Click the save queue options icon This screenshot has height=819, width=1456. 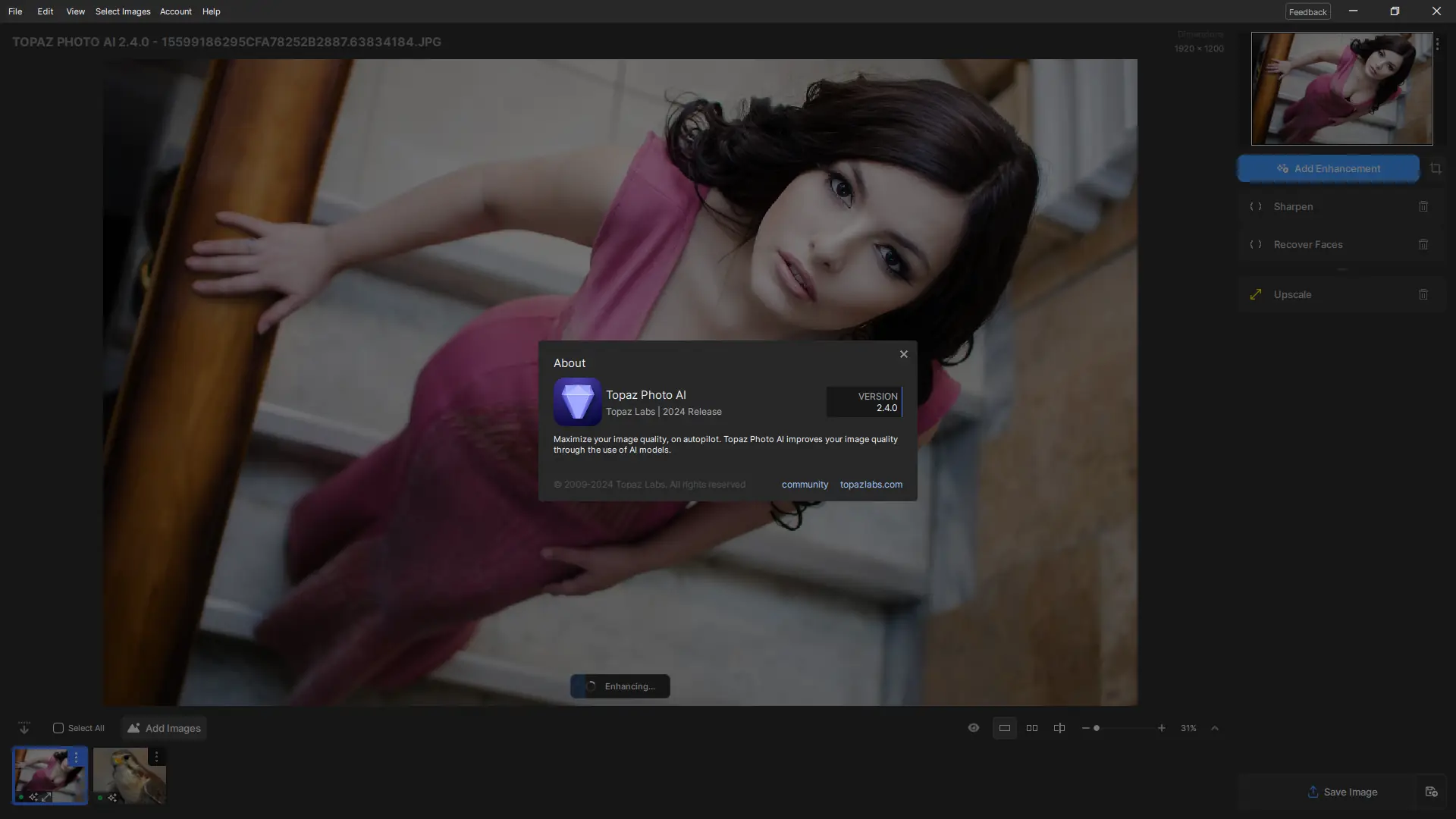coord(1431,792)
